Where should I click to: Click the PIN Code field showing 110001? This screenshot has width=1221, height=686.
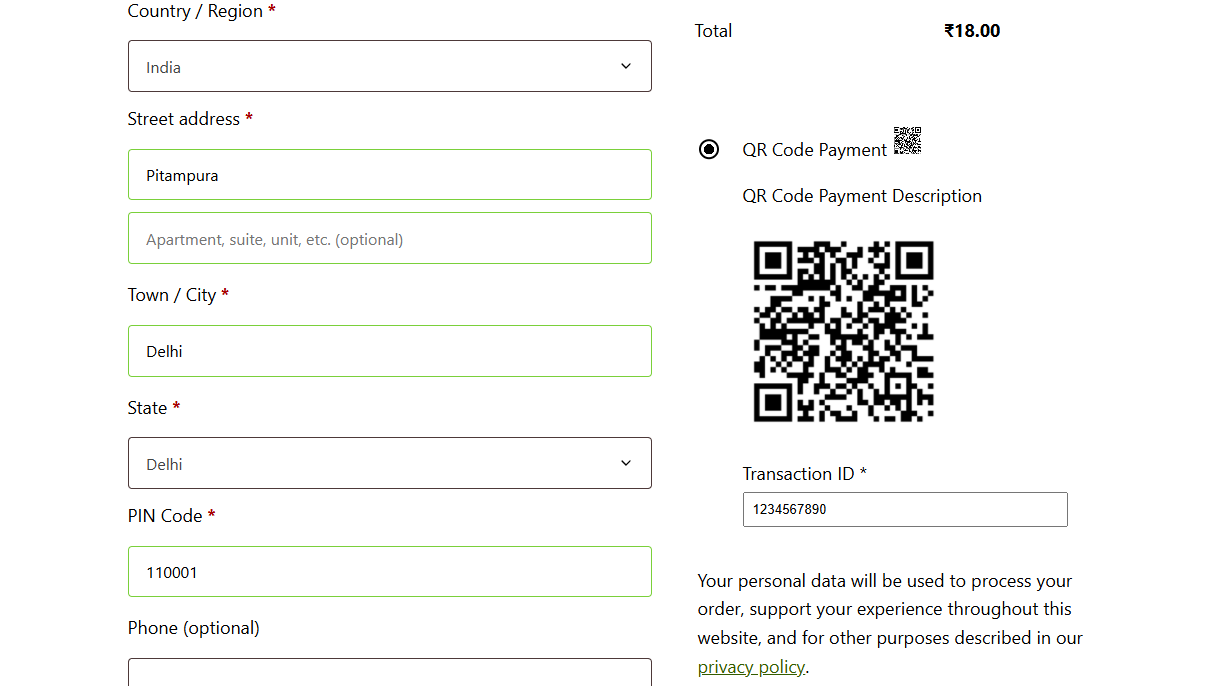(x=390, y=571)
